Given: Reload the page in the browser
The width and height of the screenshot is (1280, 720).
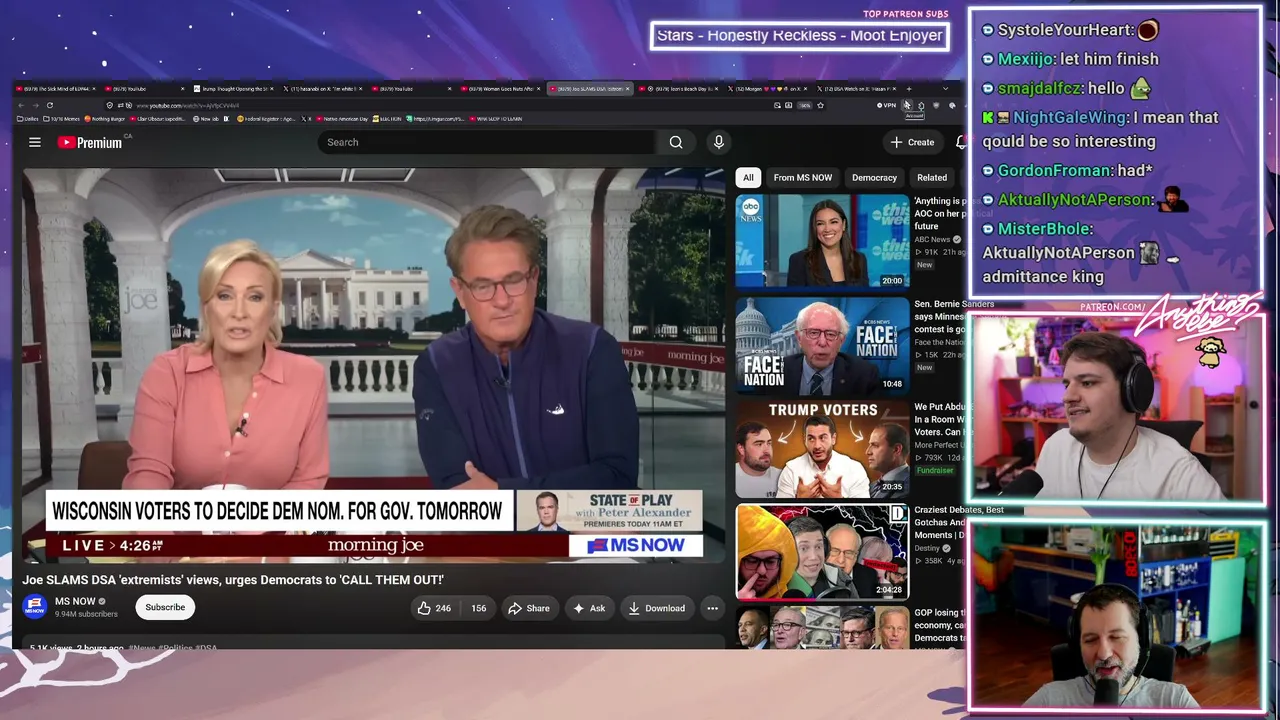Looking at the screenshot, I should pos(50,105).
